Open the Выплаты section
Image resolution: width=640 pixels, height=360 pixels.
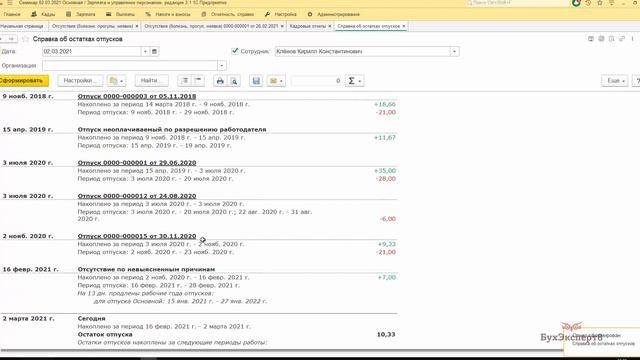(120, 14)
